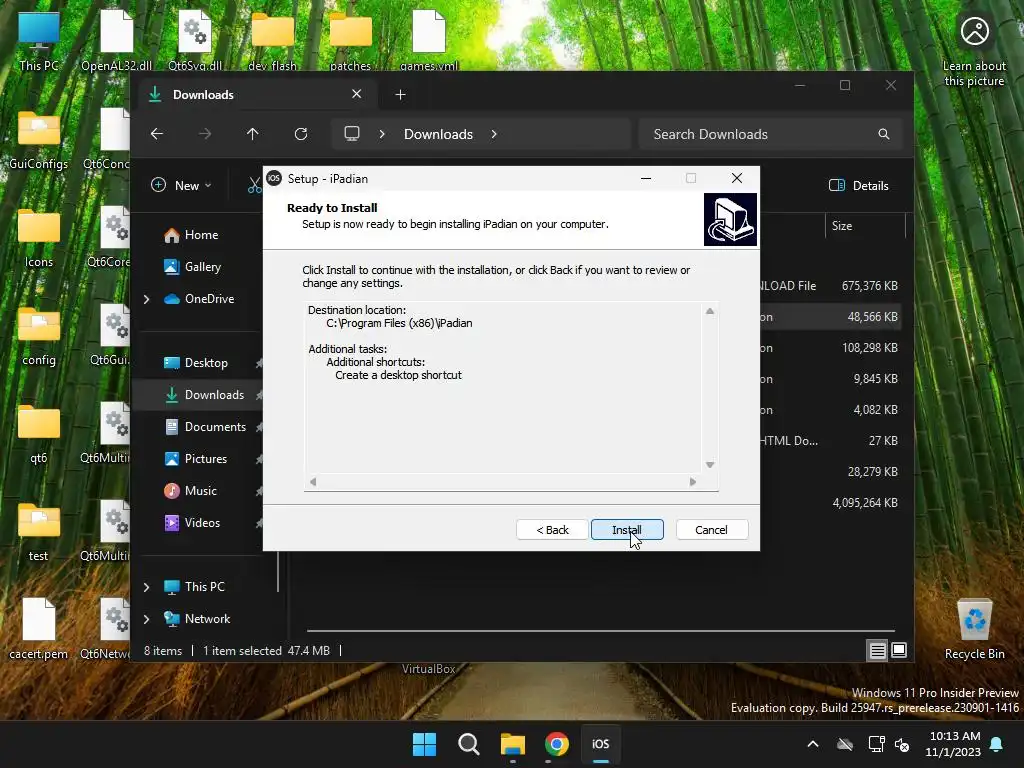Click the PC icon in address bar
1024x768 pixels.
click(352, 134)
